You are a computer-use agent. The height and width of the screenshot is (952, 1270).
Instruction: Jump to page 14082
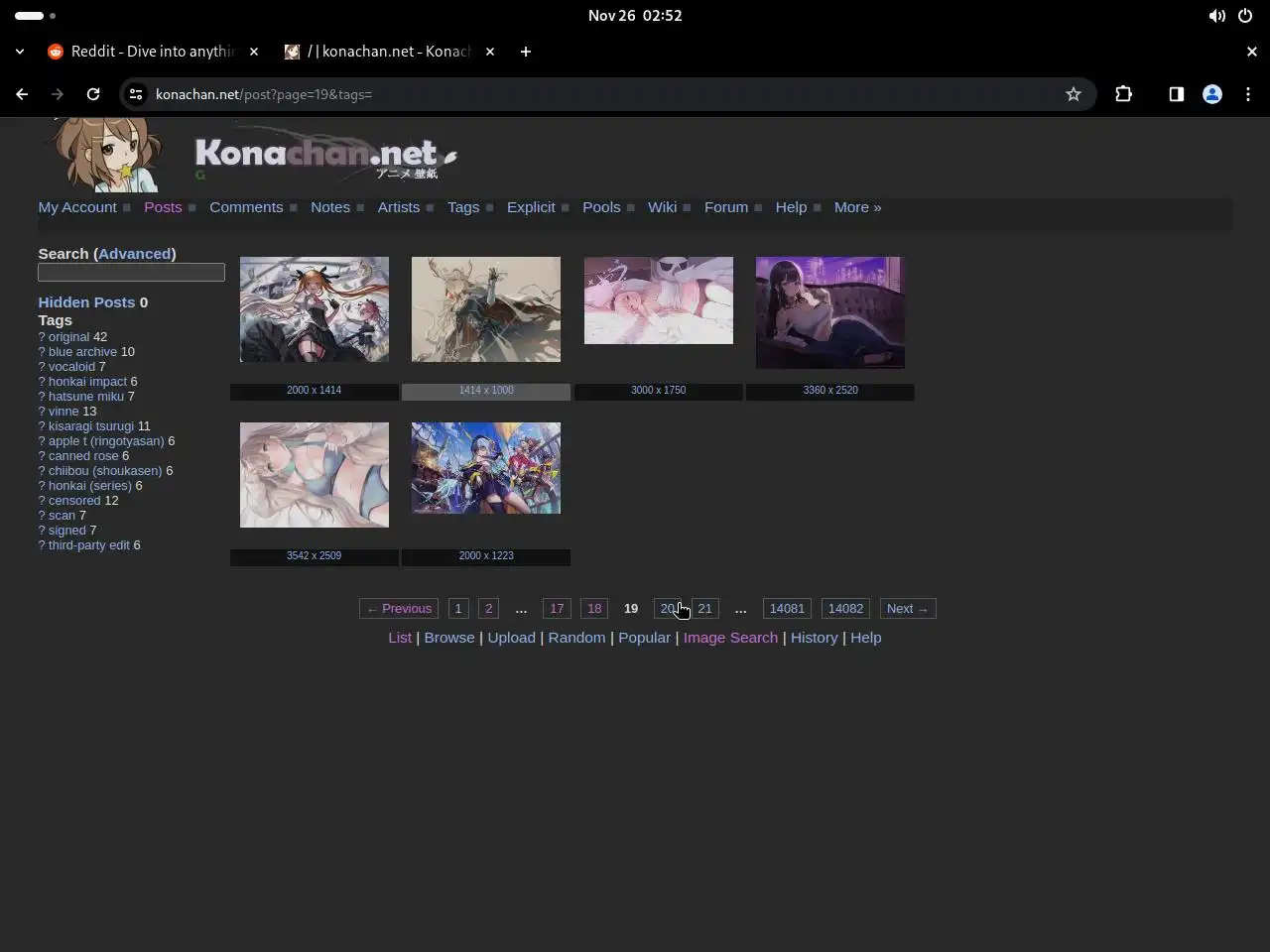(x=846, y=609)
